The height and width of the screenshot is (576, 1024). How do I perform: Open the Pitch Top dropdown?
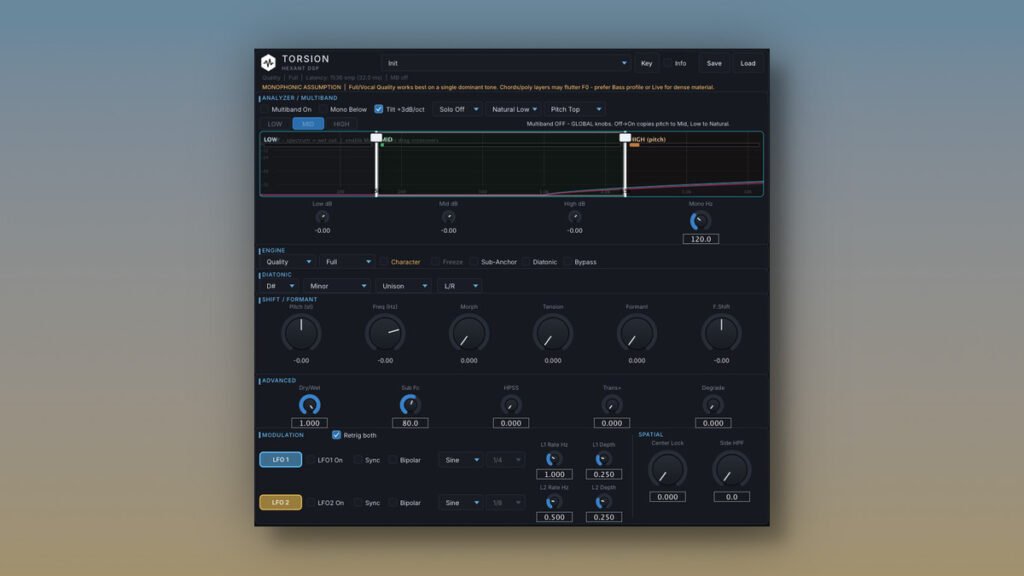click(574, 109)
